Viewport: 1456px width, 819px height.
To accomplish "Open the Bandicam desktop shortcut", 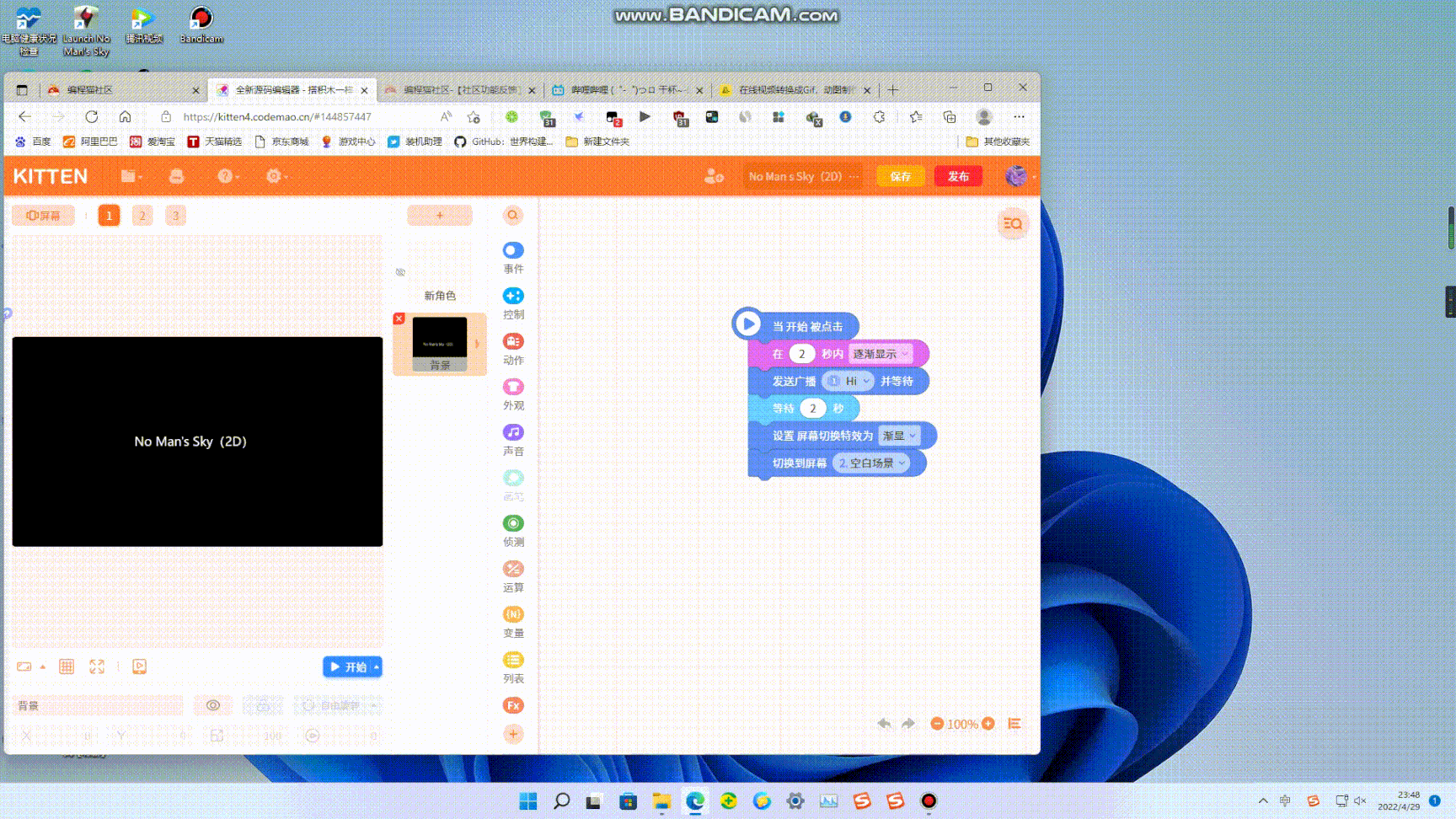I will [x=201, y=25].
